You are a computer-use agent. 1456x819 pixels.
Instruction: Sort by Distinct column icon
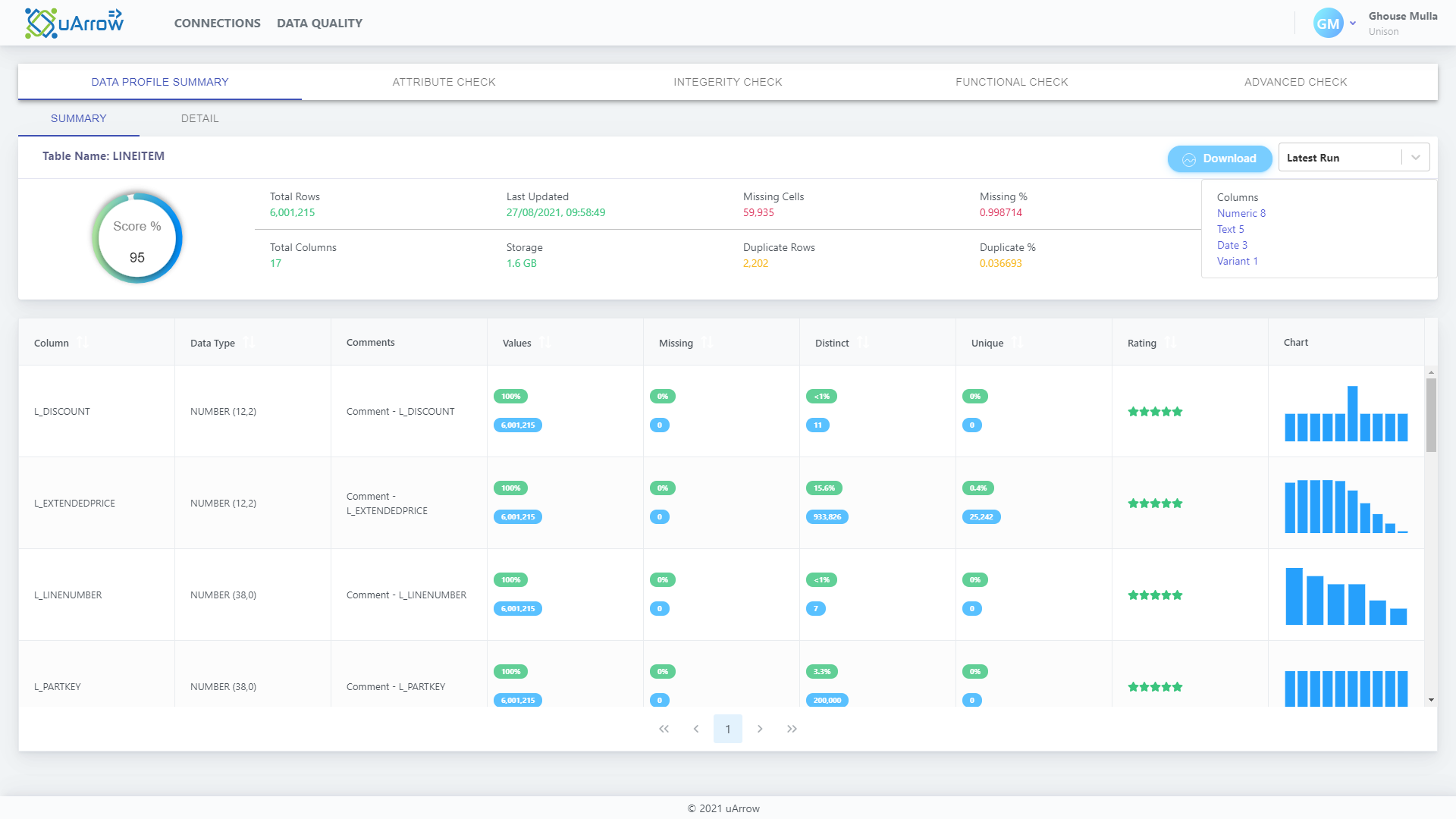863,343
